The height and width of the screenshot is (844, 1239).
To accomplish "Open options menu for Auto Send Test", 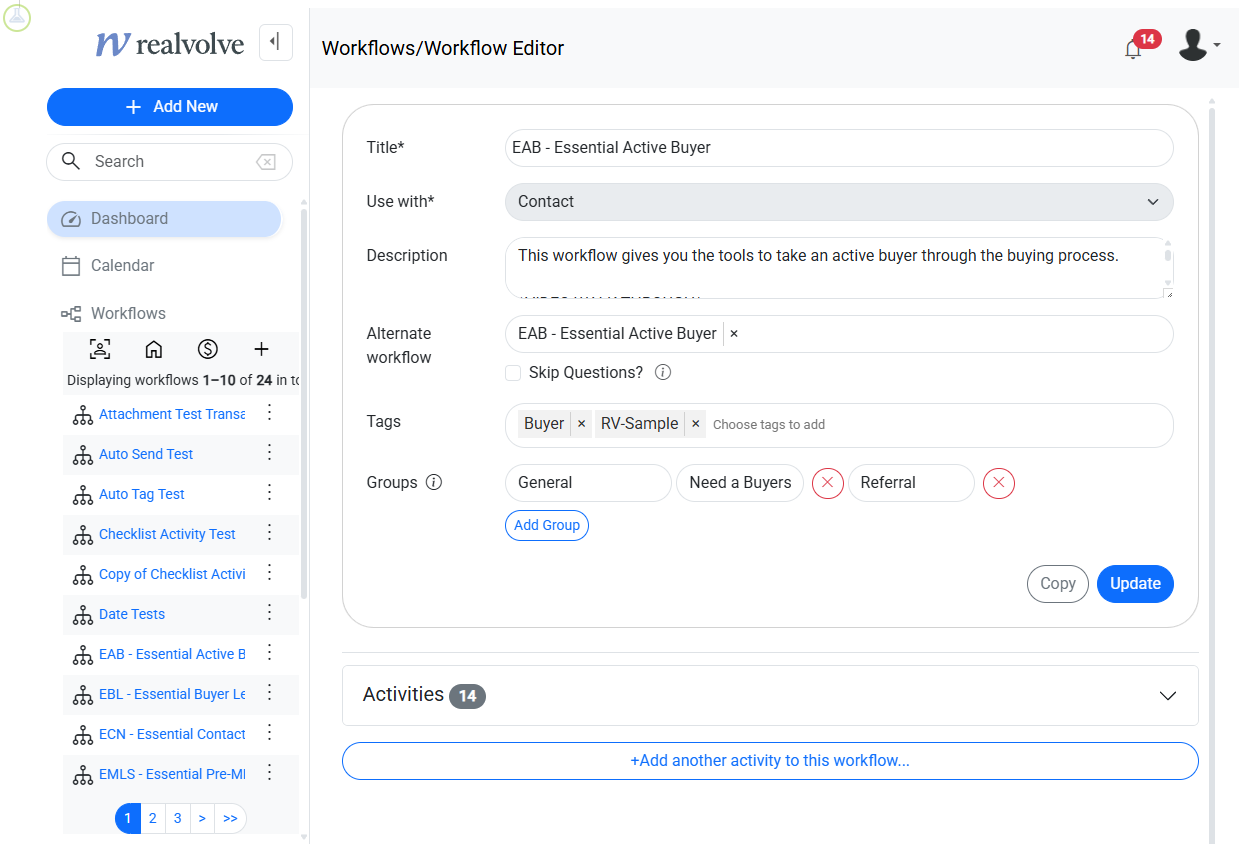I will (x=269, y=453).
